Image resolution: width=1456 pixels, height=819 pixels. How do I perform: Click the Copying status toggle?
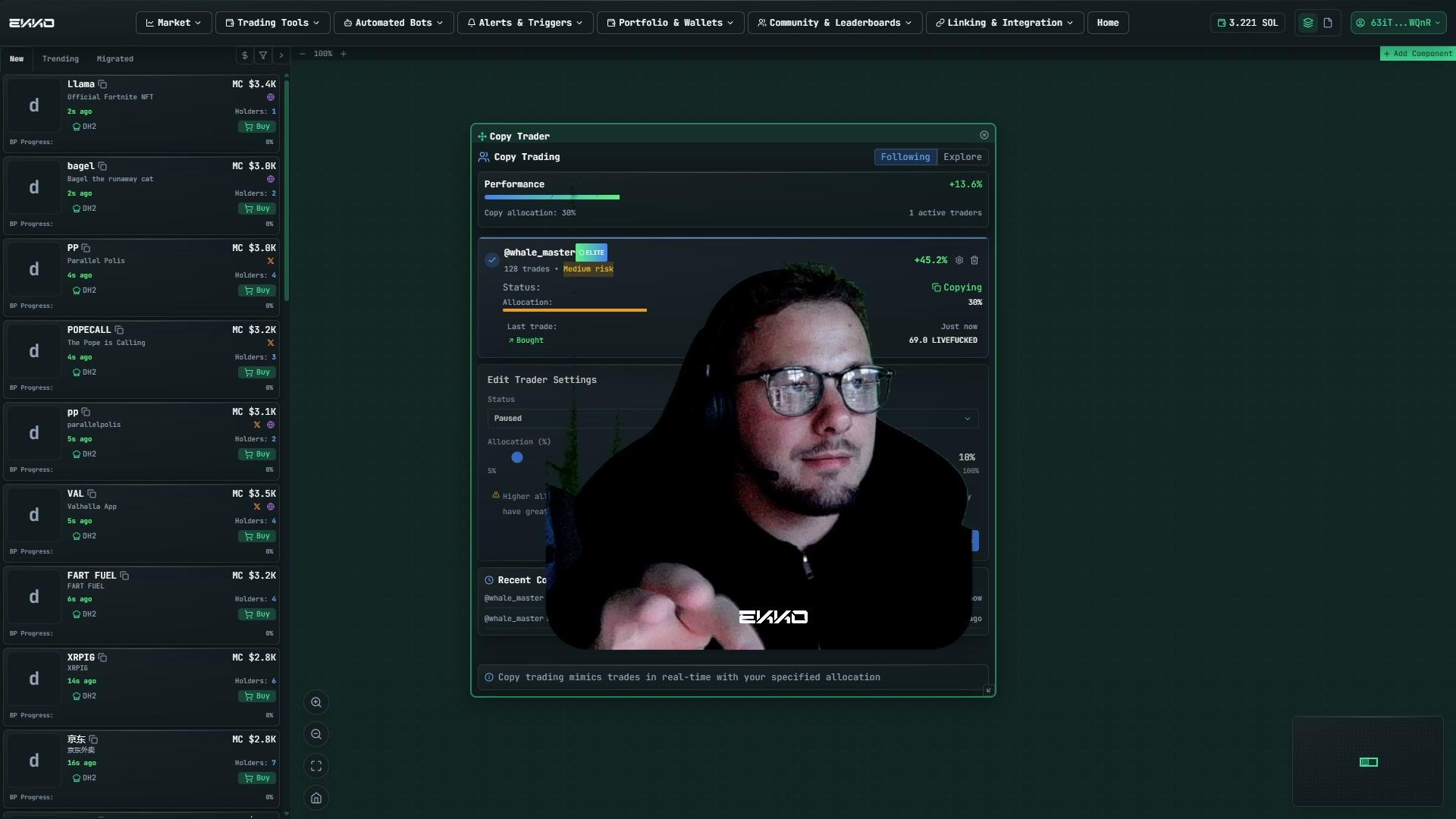pos(957,287)
